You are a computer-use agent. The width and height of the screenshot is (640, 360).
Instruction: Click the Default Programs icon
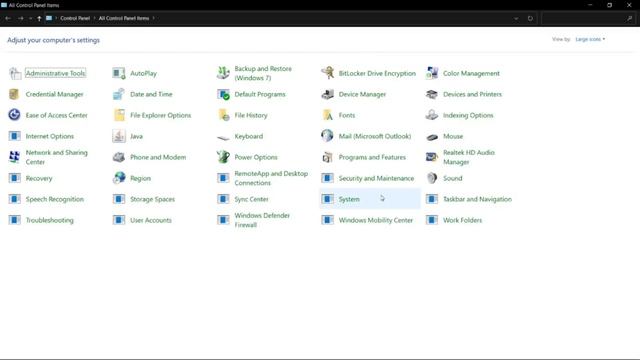point(223,94)
